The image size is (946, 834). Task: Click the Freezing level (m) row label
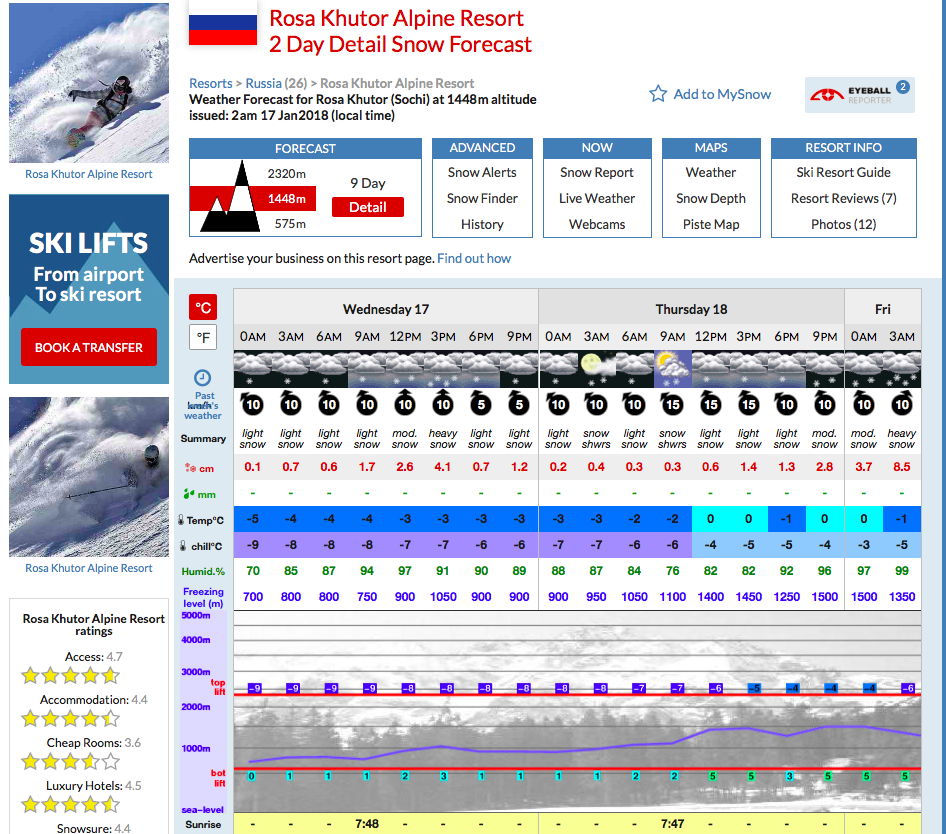pos(203,597)
